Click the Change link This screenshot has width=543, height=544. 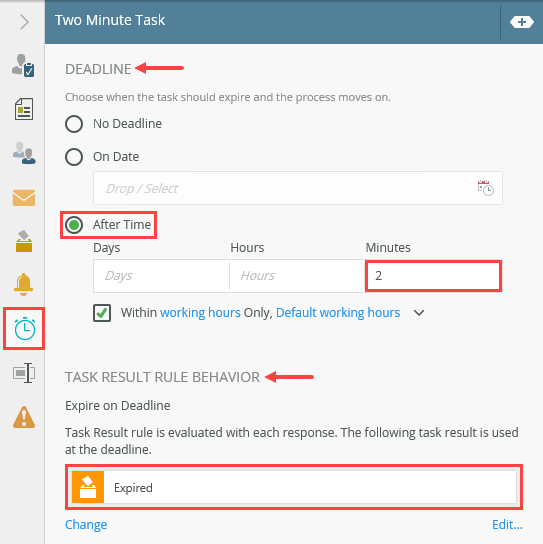click(86, 525)
